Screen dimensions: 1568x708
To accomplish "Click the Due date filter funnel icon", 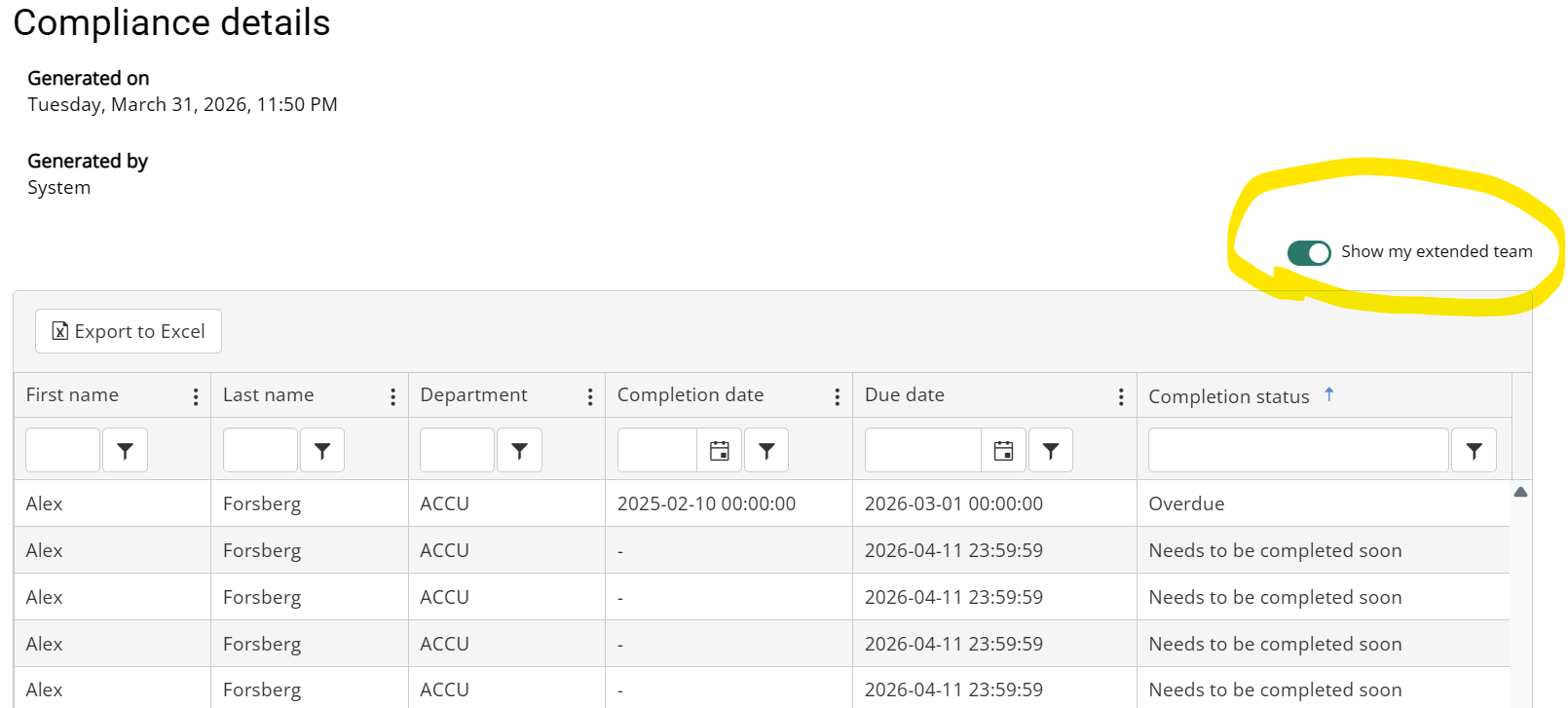I will click(1050, 450).
